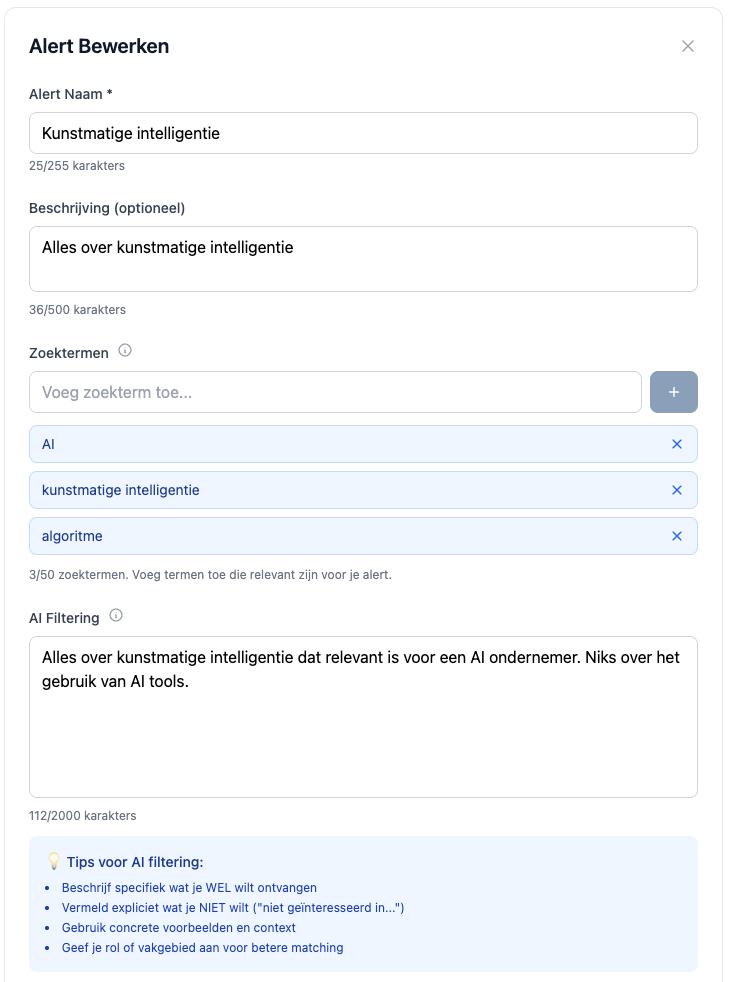
Task: Click tip "Beschrijf specifiek wat je WEL wilt ontvangen"
Action: click(x=190, y=888)
